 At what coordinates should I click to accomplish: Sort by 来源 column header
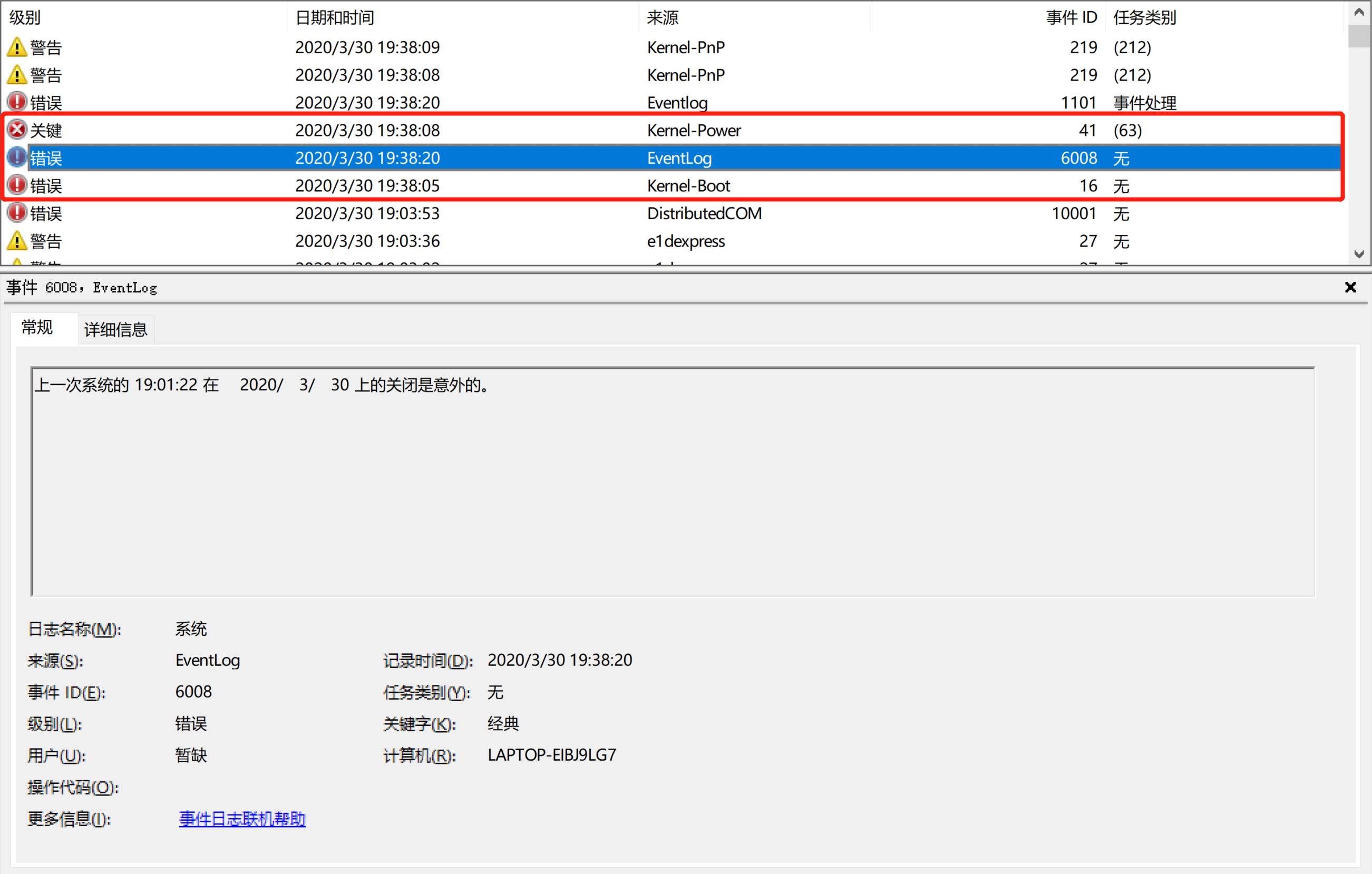pos(662,18)
